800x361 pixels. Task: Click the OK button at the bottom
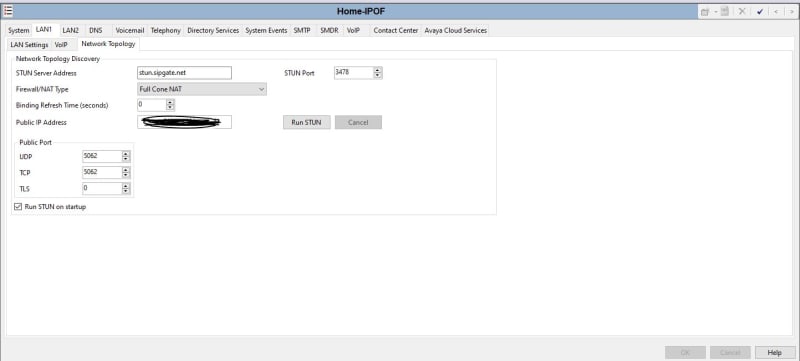pyautogui.click(x=685, y=352)
